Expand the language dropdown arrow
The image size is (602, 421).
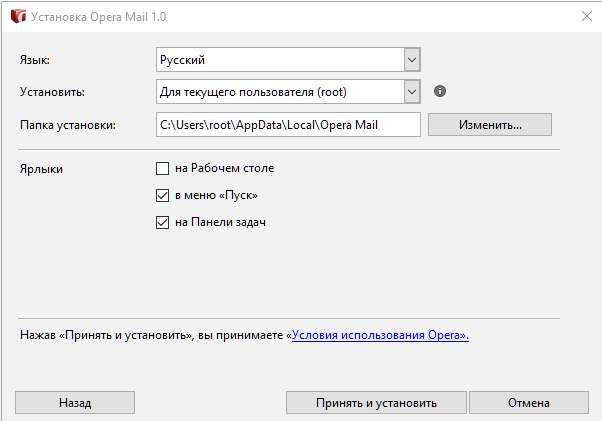pos(412,60)
